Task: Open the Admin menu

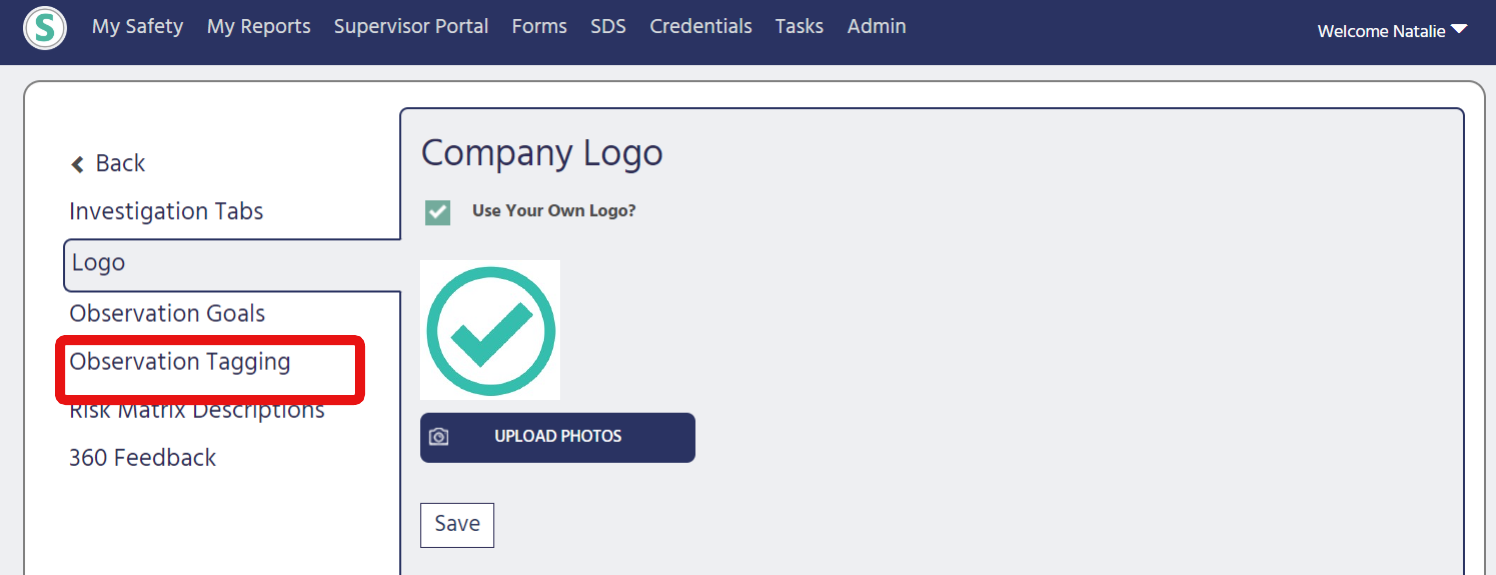Action: coord(876,27)
